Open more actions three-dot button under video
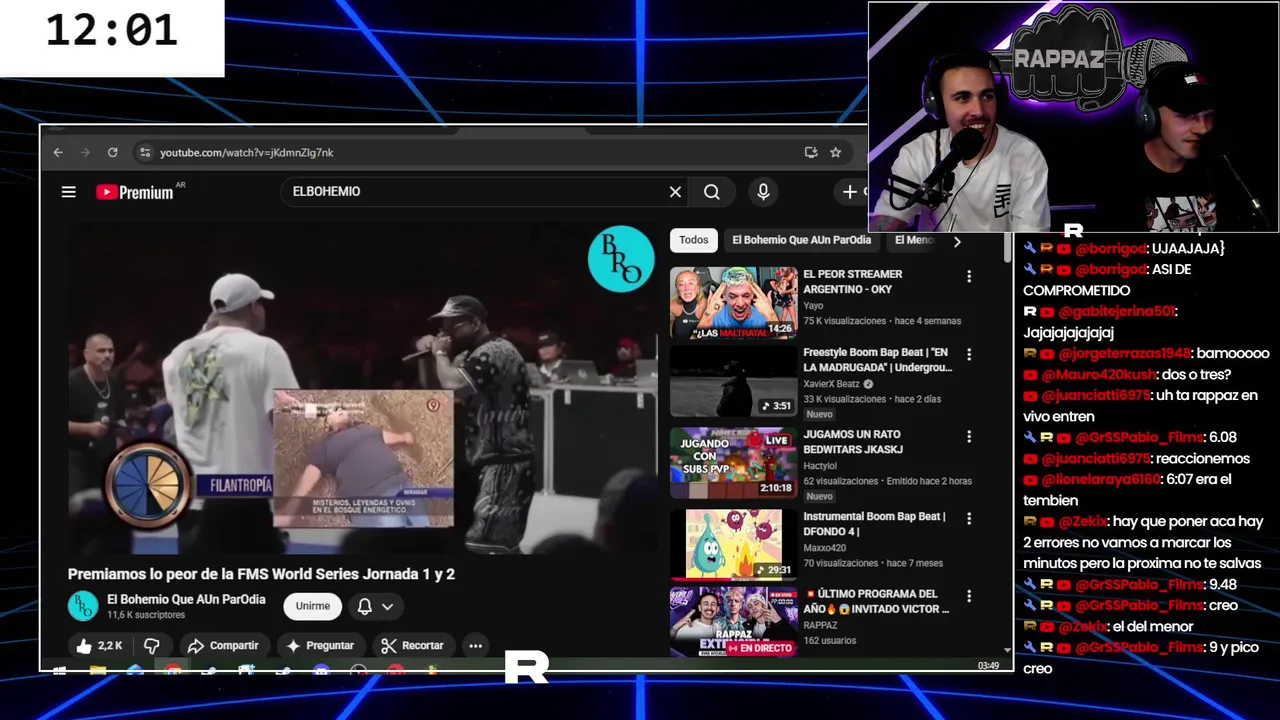This screenshot has height=720, width=1280. point(476,646)
